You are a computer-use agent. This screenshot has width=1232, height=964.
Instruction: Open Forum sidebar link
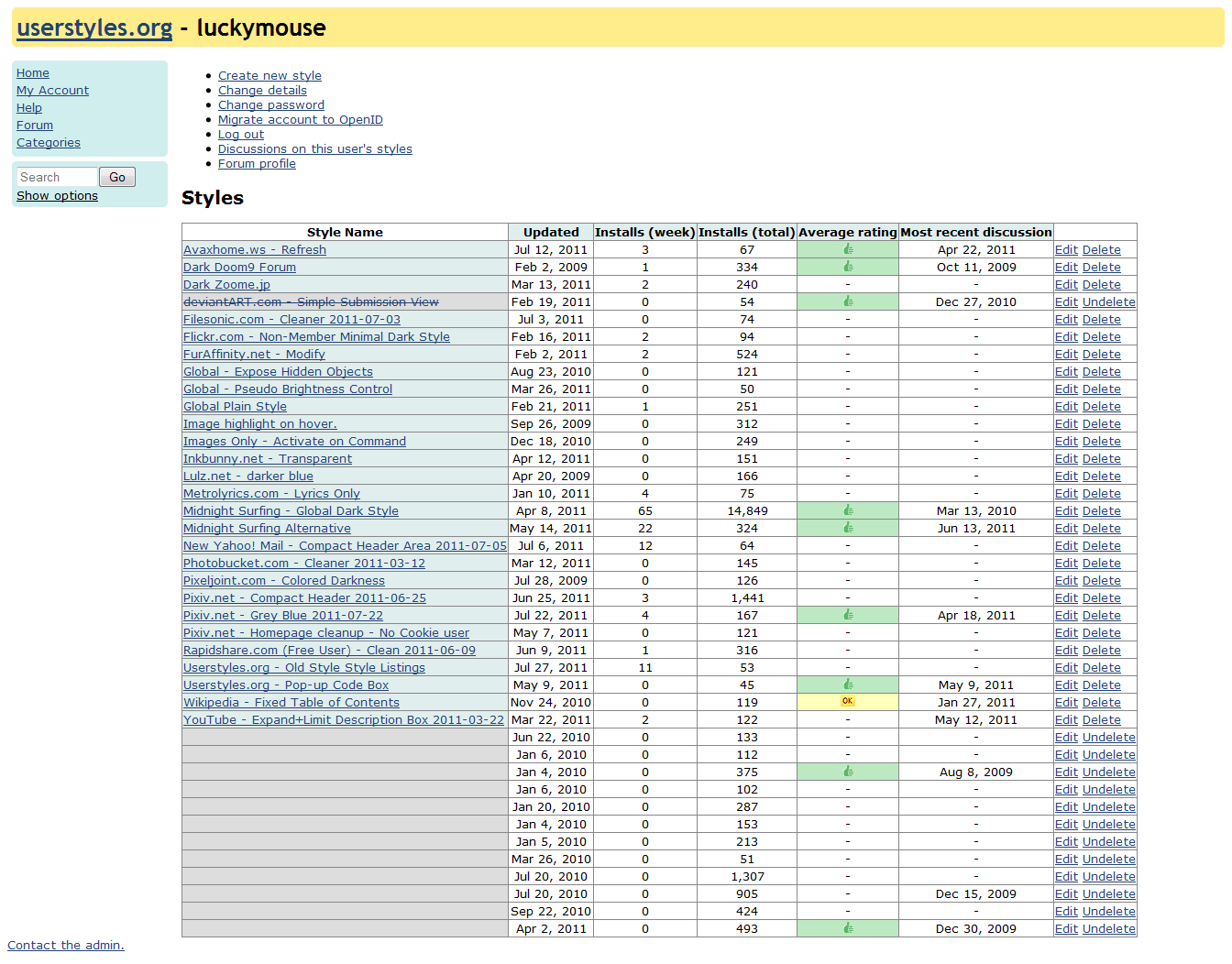point(35,126)
